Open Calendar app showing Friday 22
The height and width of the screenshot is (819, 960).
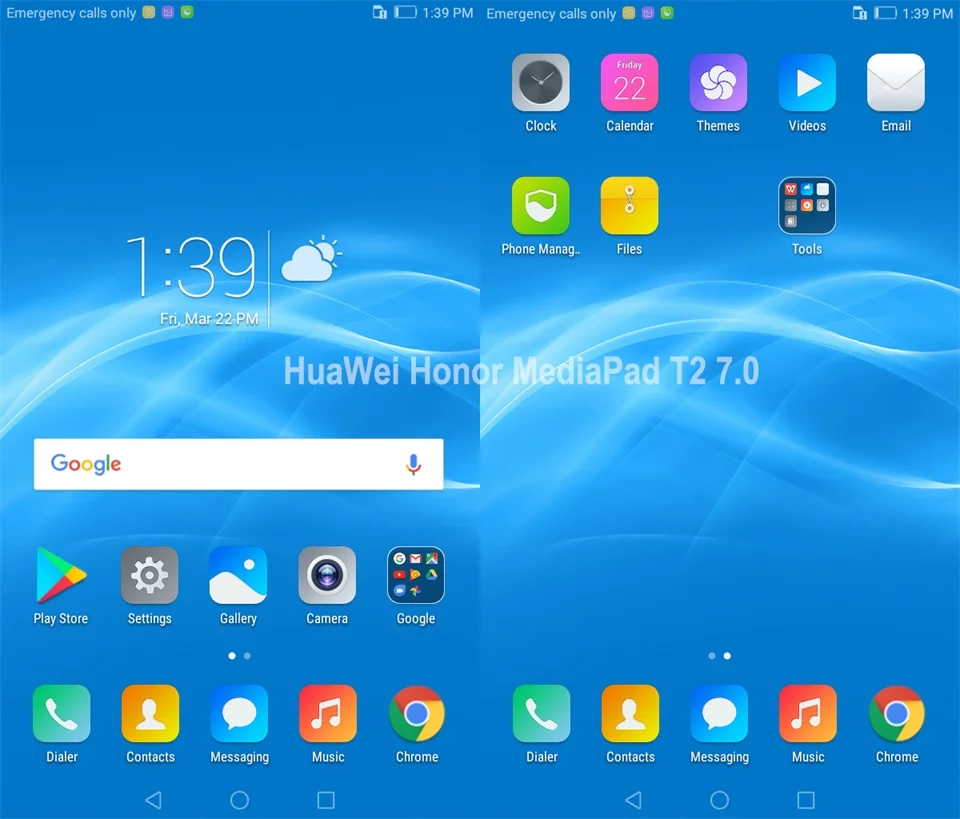click(629, 83)
